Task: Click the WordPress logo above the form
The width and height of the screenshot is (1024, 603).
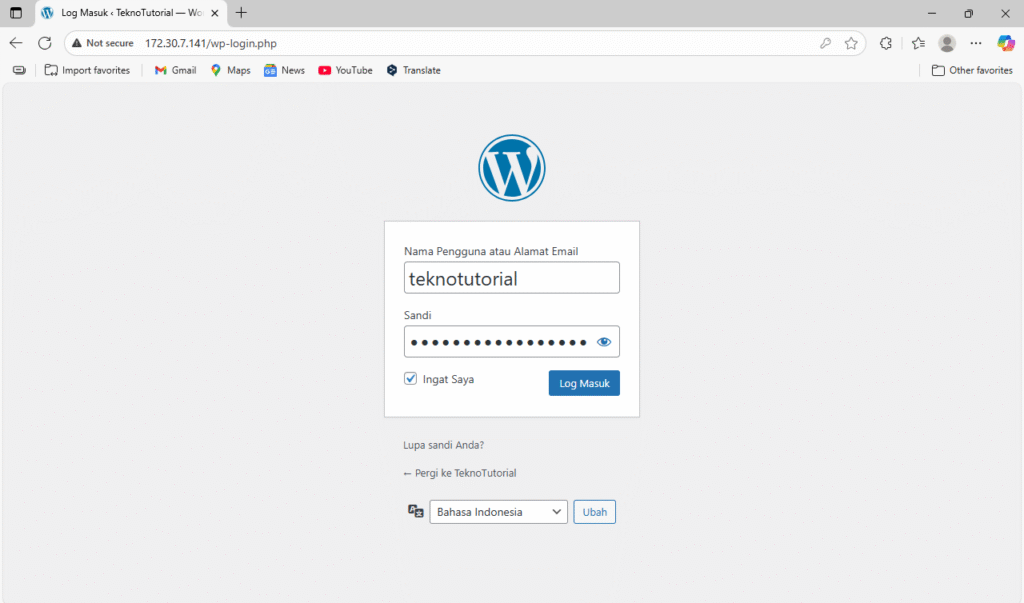Action: [511, 168]
